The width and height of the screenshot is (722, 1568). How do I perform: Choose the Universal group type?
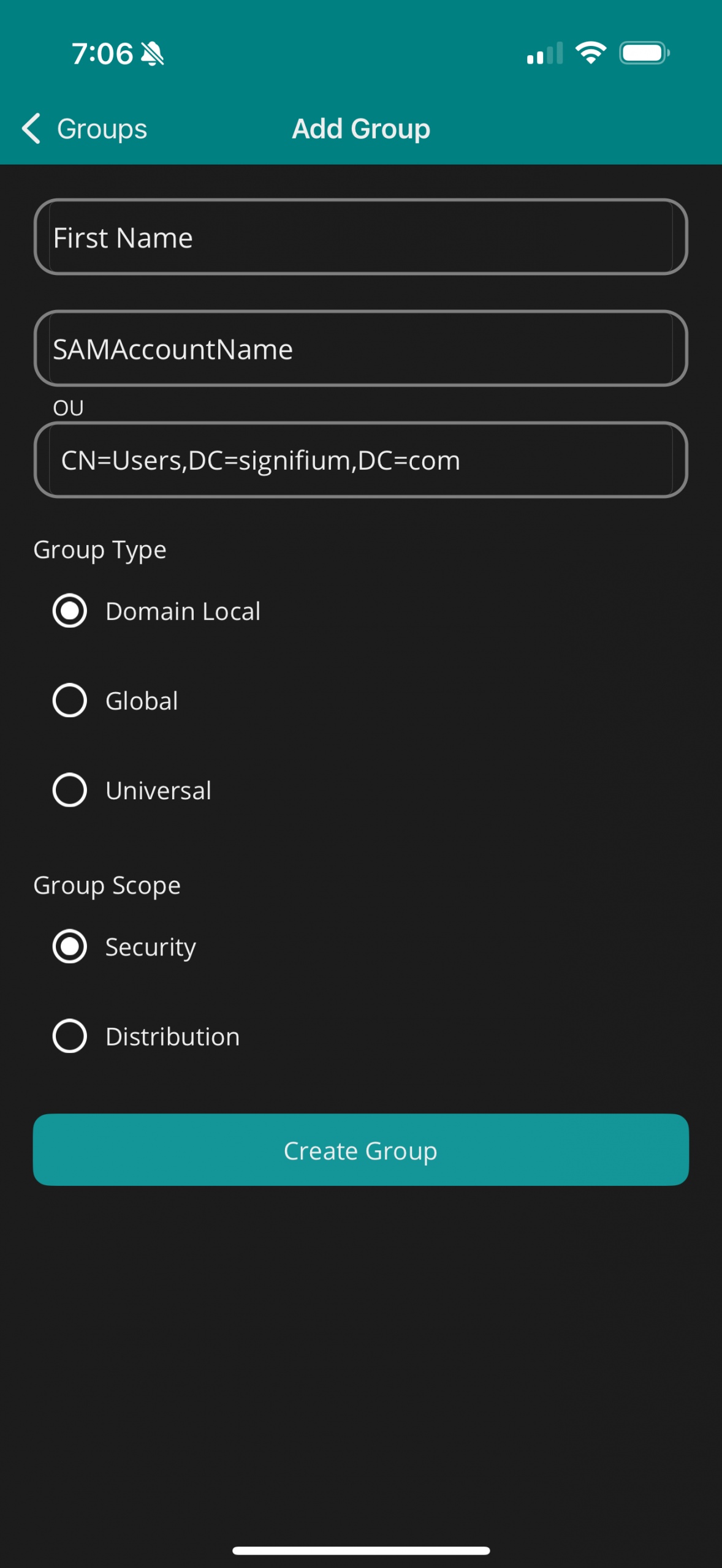click(x=70, y=790)
